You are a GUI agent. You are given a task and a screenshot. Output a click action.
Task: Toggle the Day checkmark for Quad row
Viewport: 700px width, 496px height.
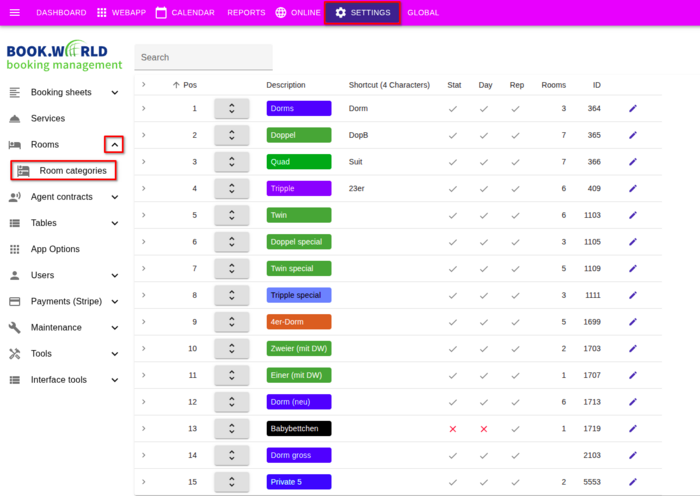(484, 162)
